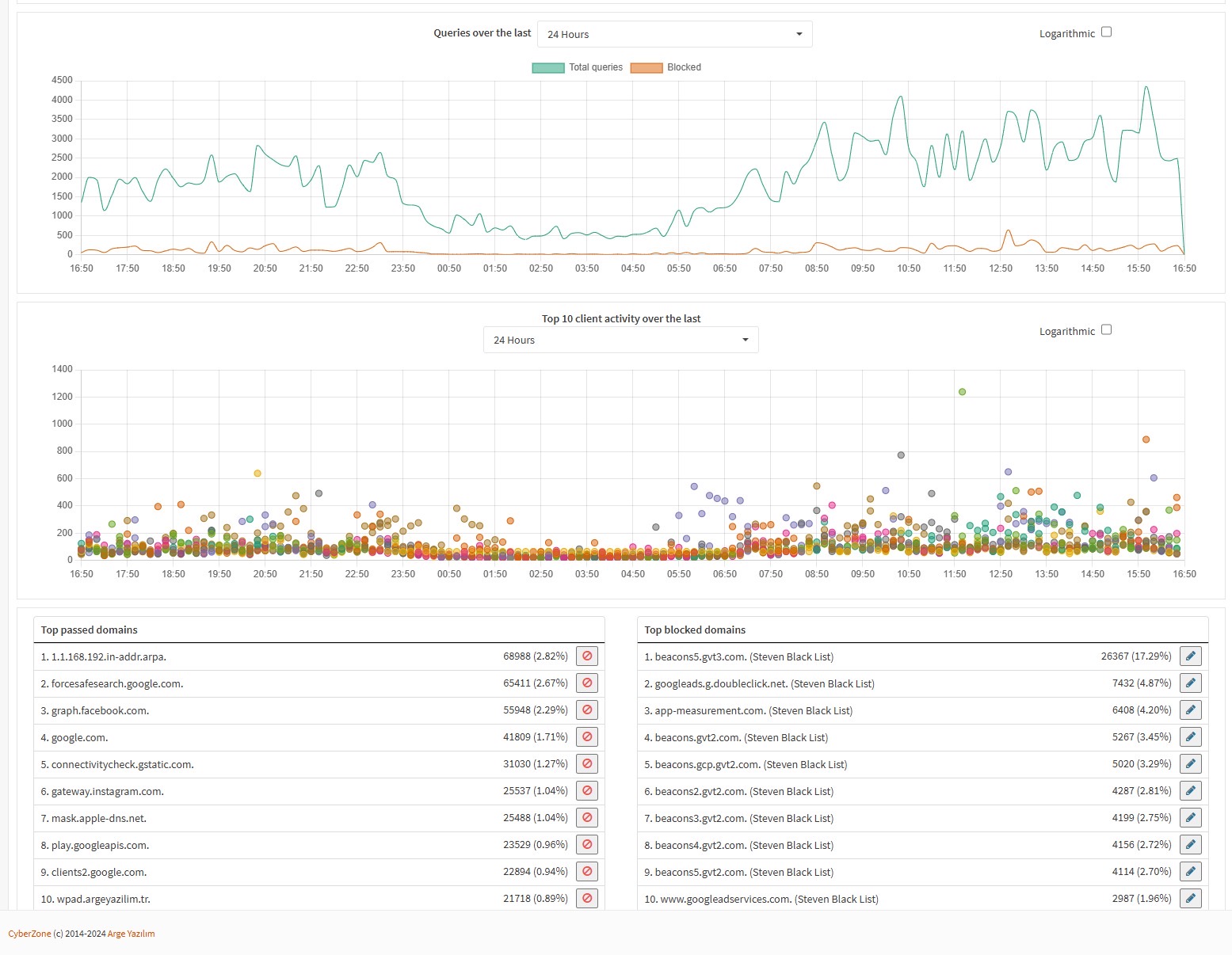Open the CyberZone footer link

29,934
